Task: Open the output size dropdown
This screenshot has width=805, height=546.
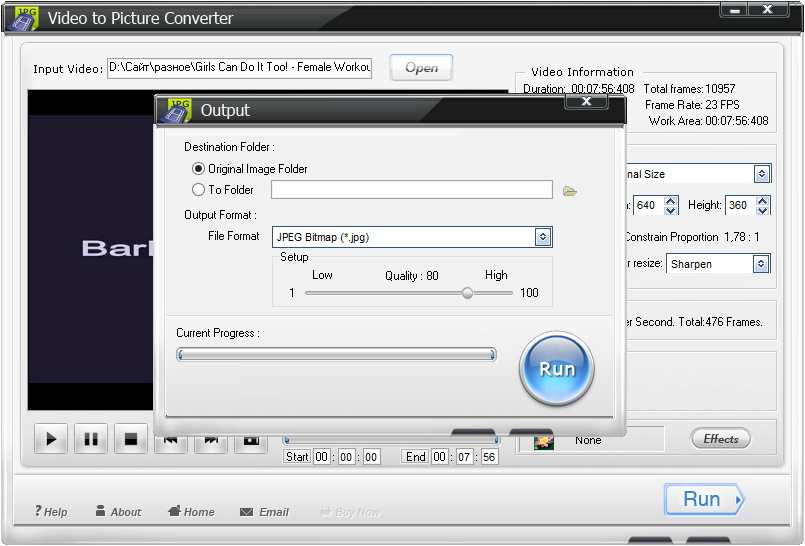Action: tap(761, 174)
